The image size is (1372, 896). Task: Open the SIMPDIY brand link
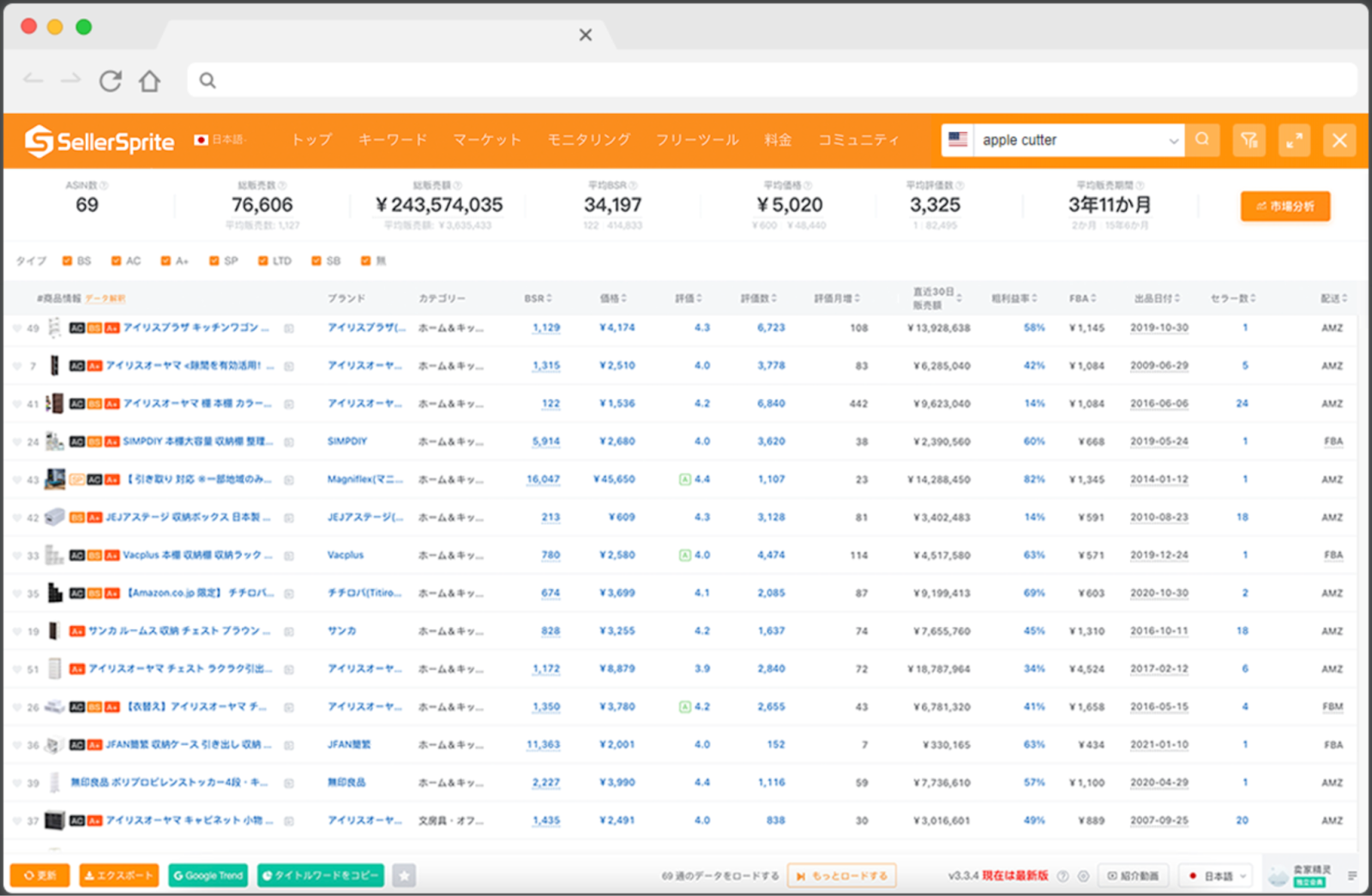pos(347,442)
